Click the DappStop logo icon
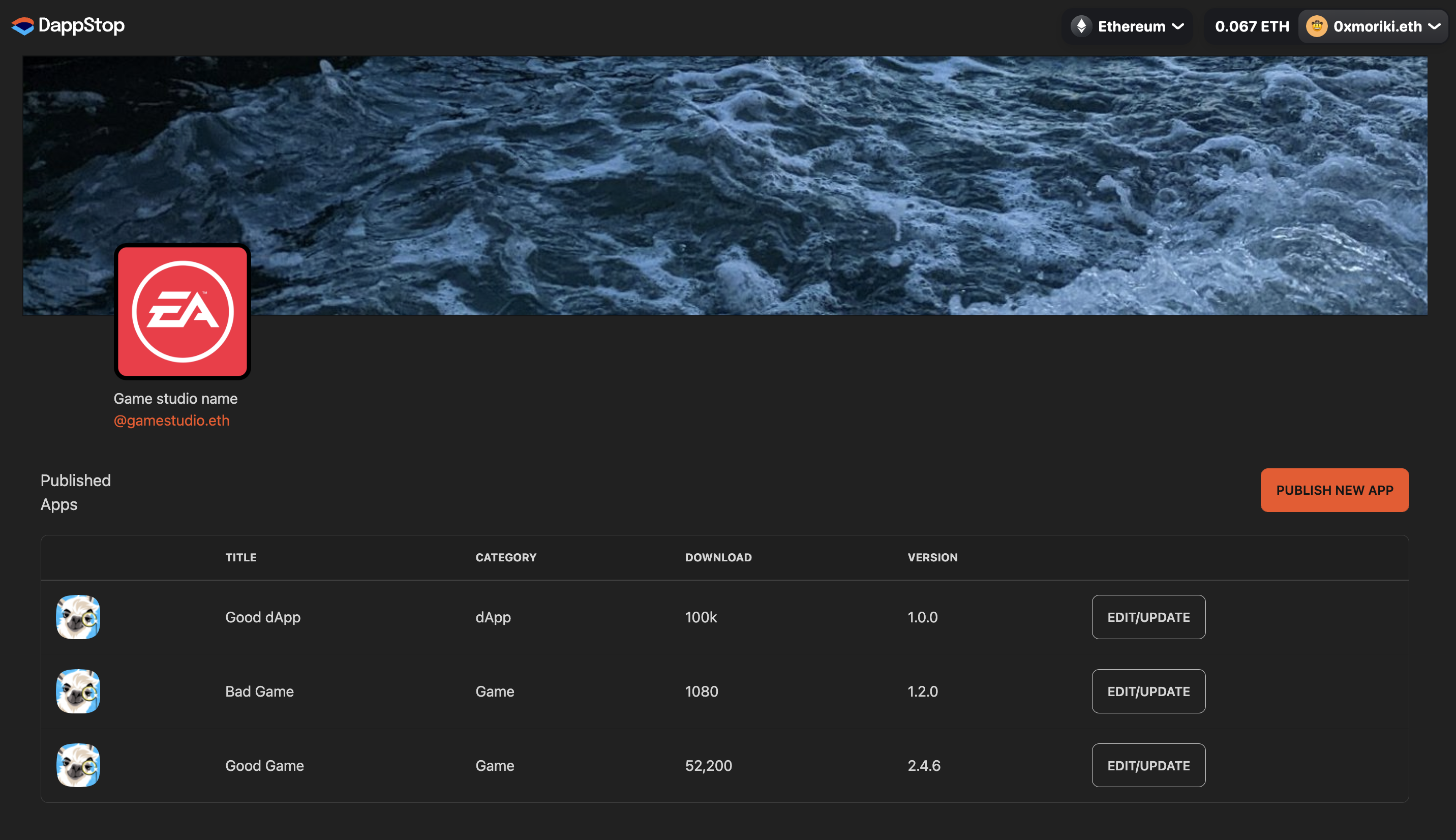Screen dimensions: 1456x840 [22, 26]
